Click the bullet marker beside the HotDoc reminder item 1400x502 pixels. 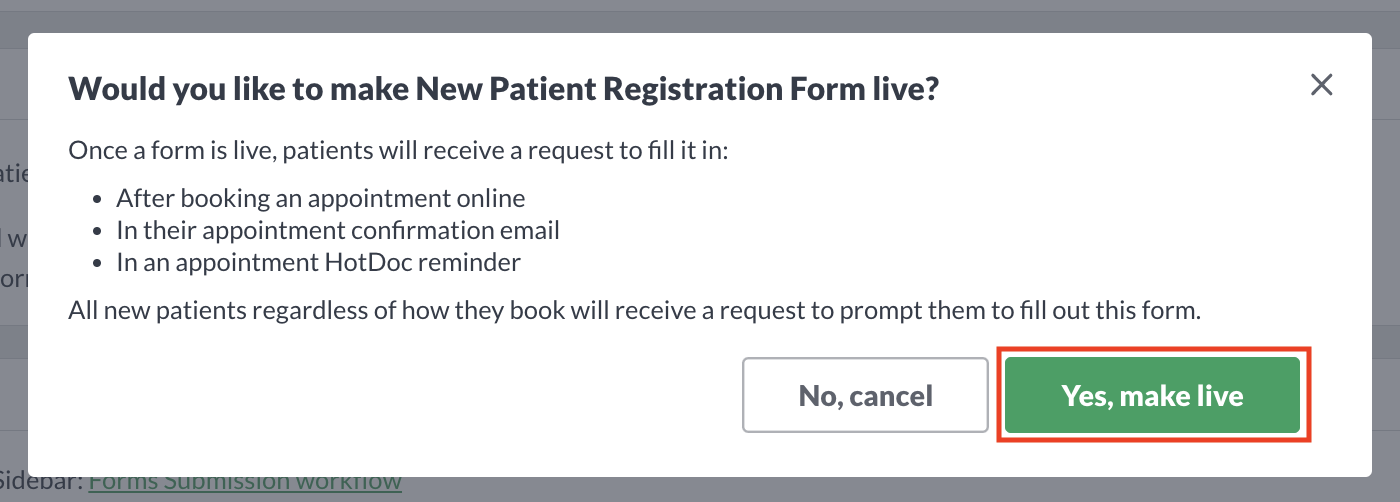(x=96, y=263)
